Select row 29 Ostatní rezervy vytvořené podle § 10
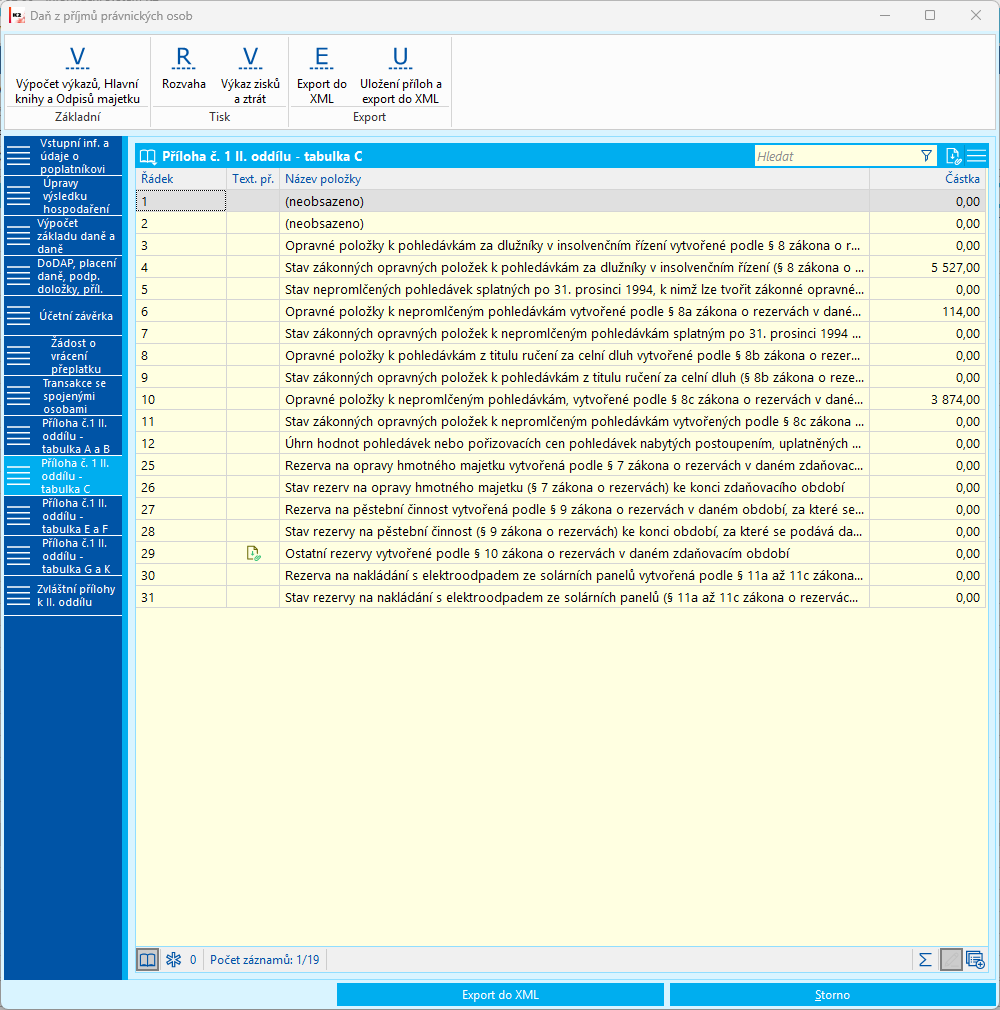This screenshot has height=1010, width=1000. coord(561,553)
